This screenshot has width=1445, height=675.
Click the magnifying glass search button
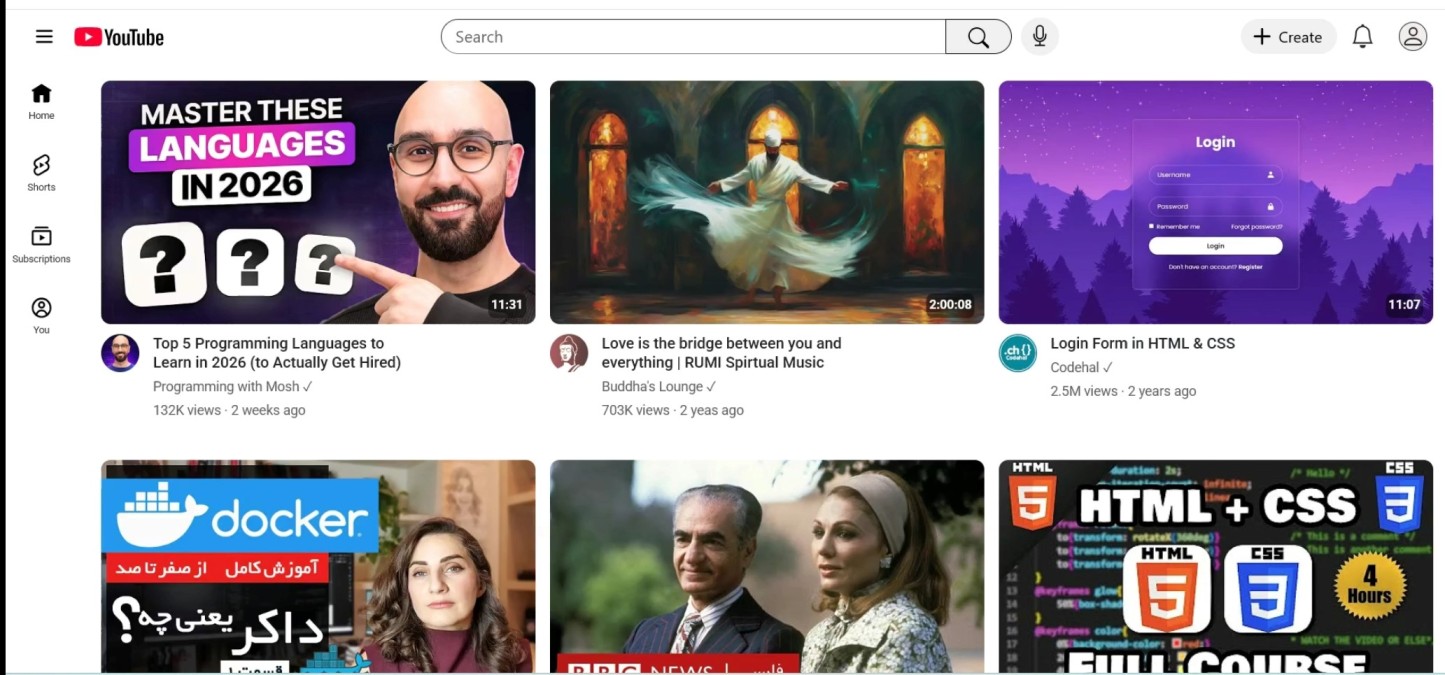(978, 37)
